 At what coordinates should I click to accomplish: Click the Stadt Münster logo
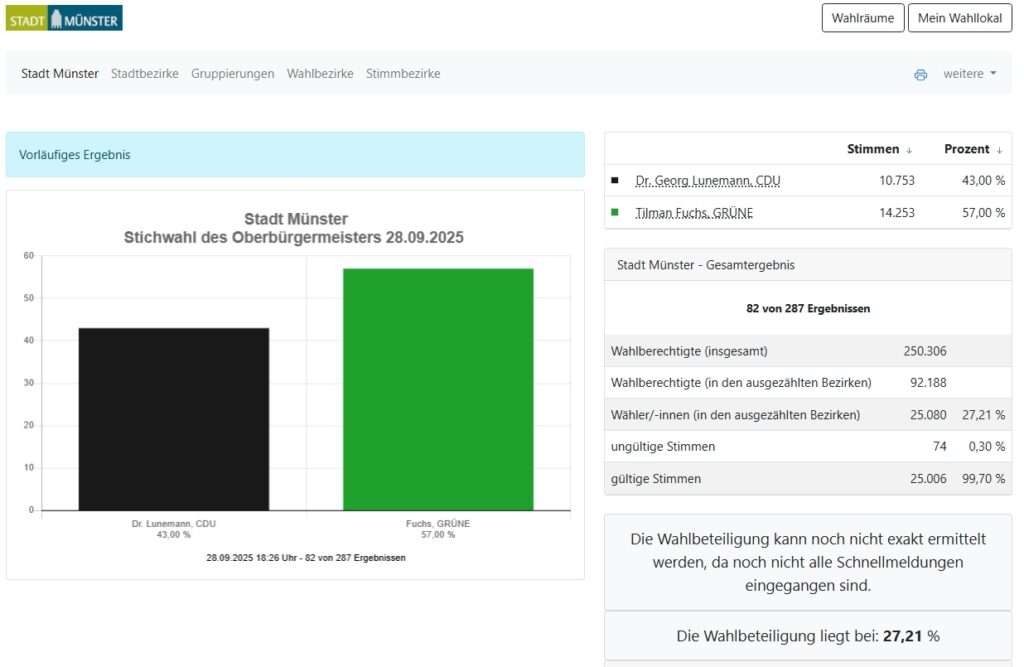pyautogui.click(x=64, y=18)
